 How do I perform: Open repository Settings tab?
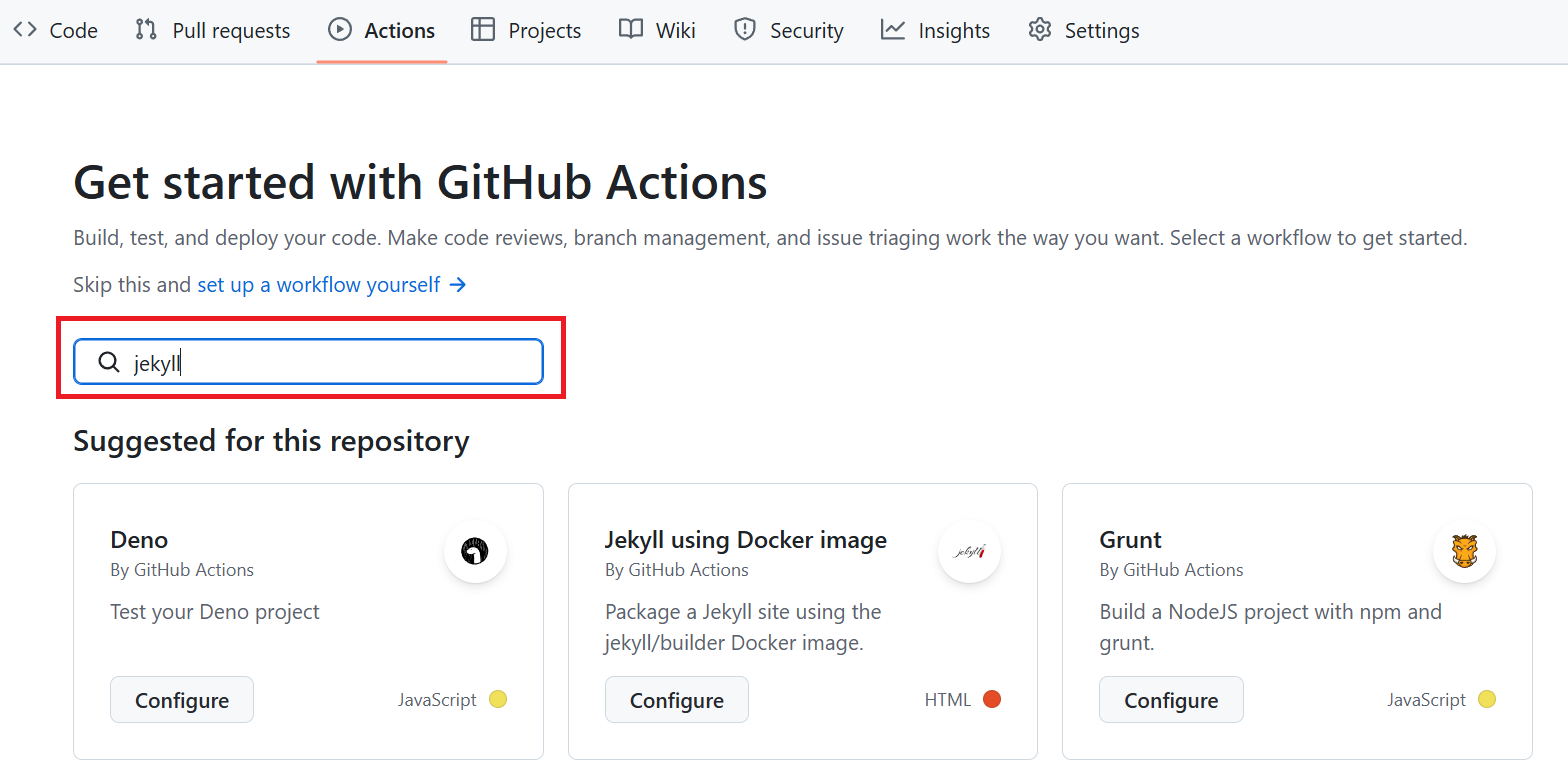pos(1084,31)
